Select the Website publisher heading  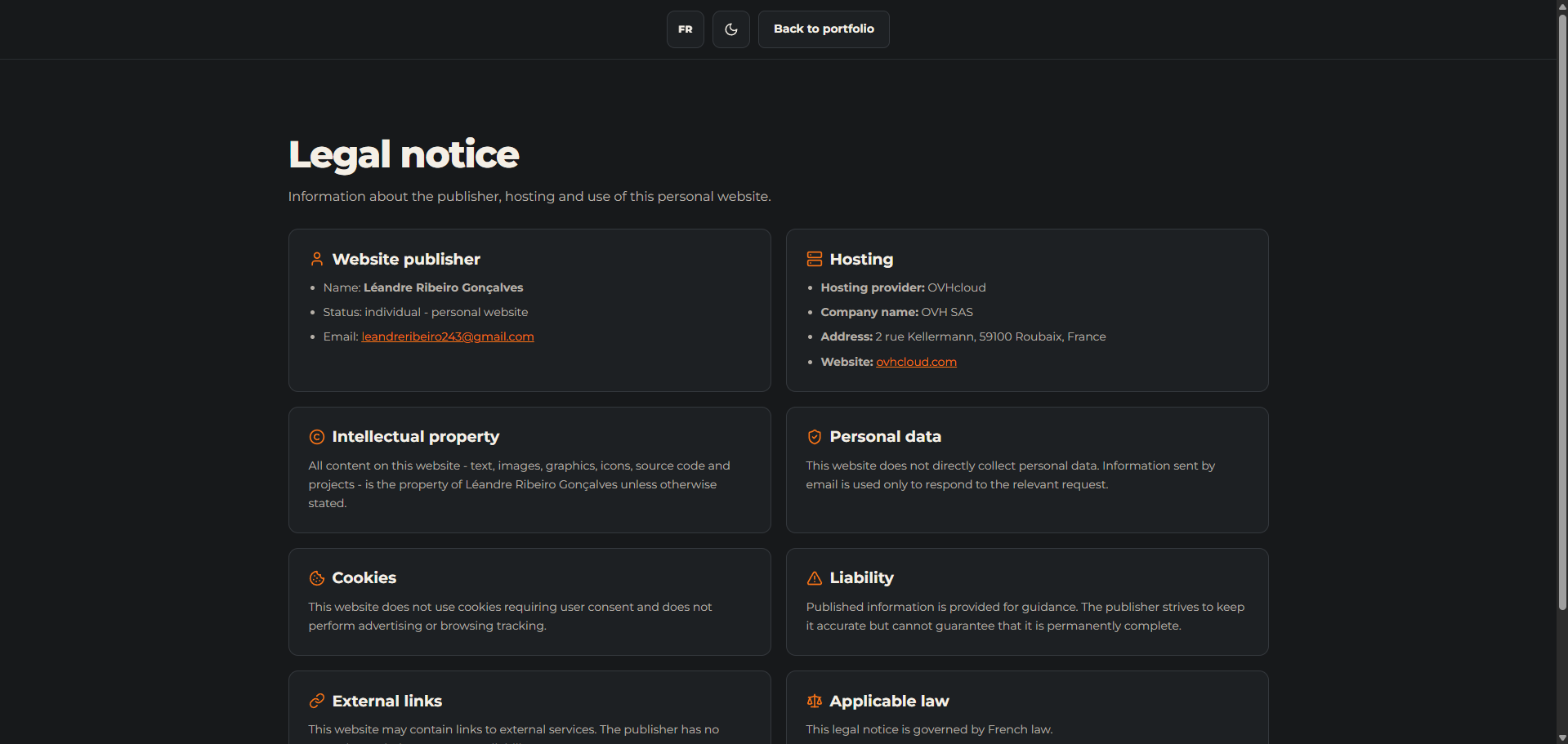(406, 259)
